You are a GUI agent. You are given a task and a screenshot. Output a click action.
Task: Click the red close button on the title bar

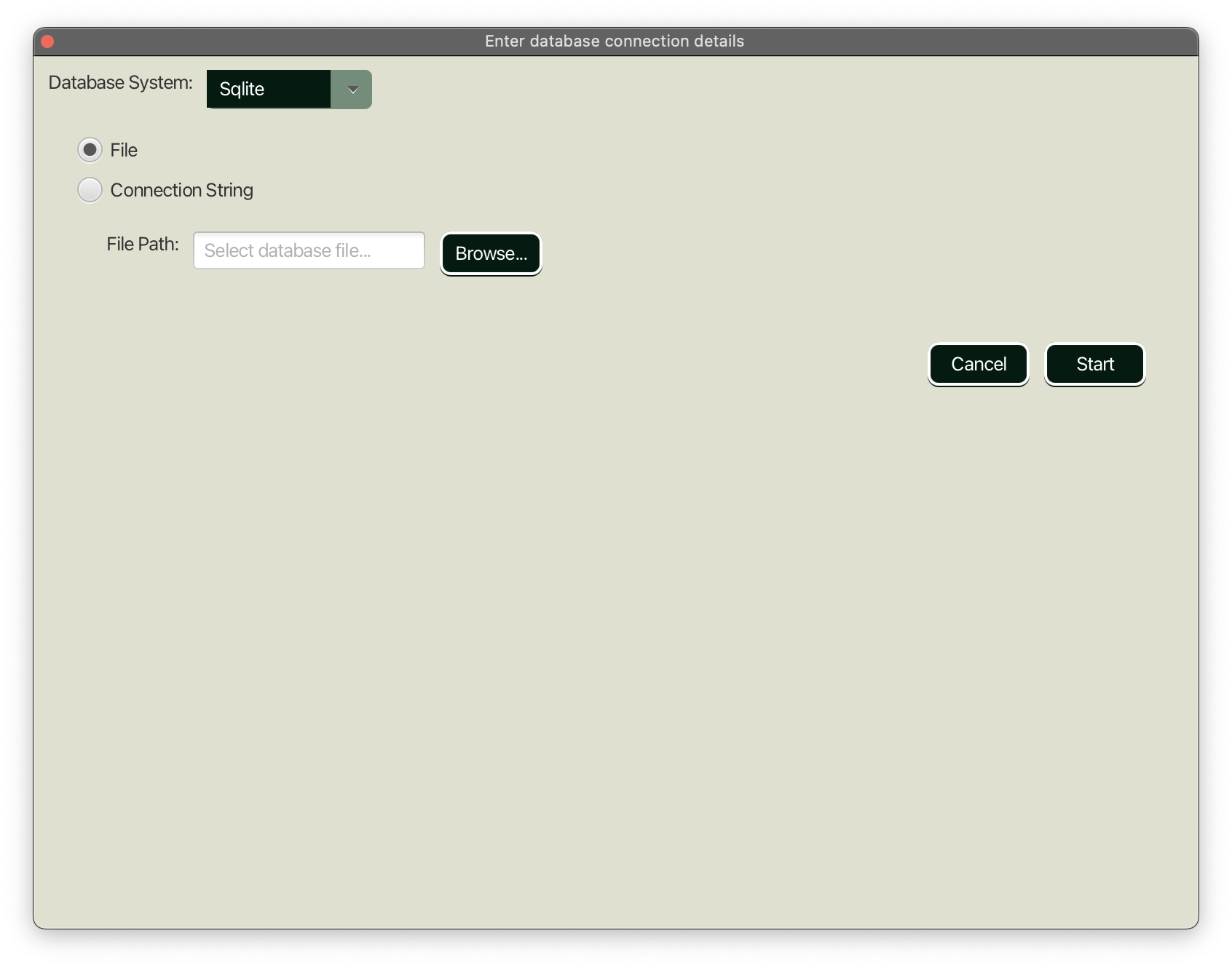pyautogui.click(x=47, y=41)
